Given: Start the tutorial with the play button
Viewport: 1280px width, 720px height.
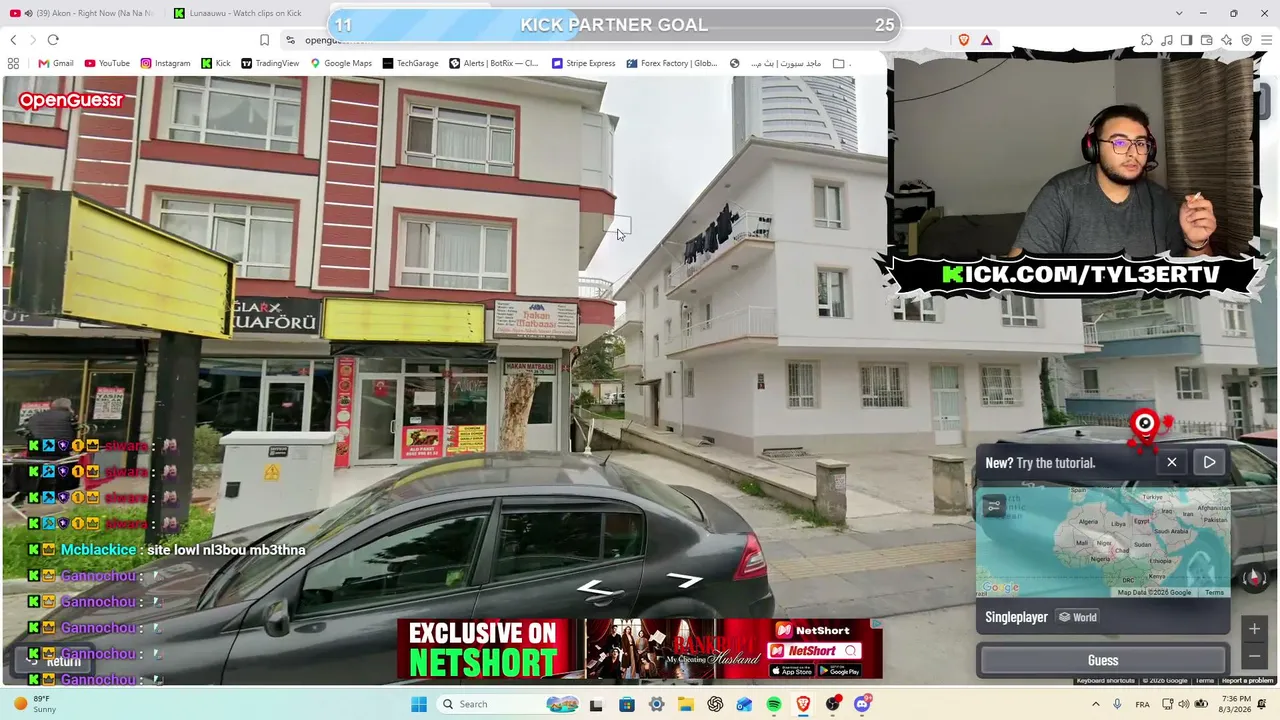Looking at the screenshot, I should pos(1209,462).
